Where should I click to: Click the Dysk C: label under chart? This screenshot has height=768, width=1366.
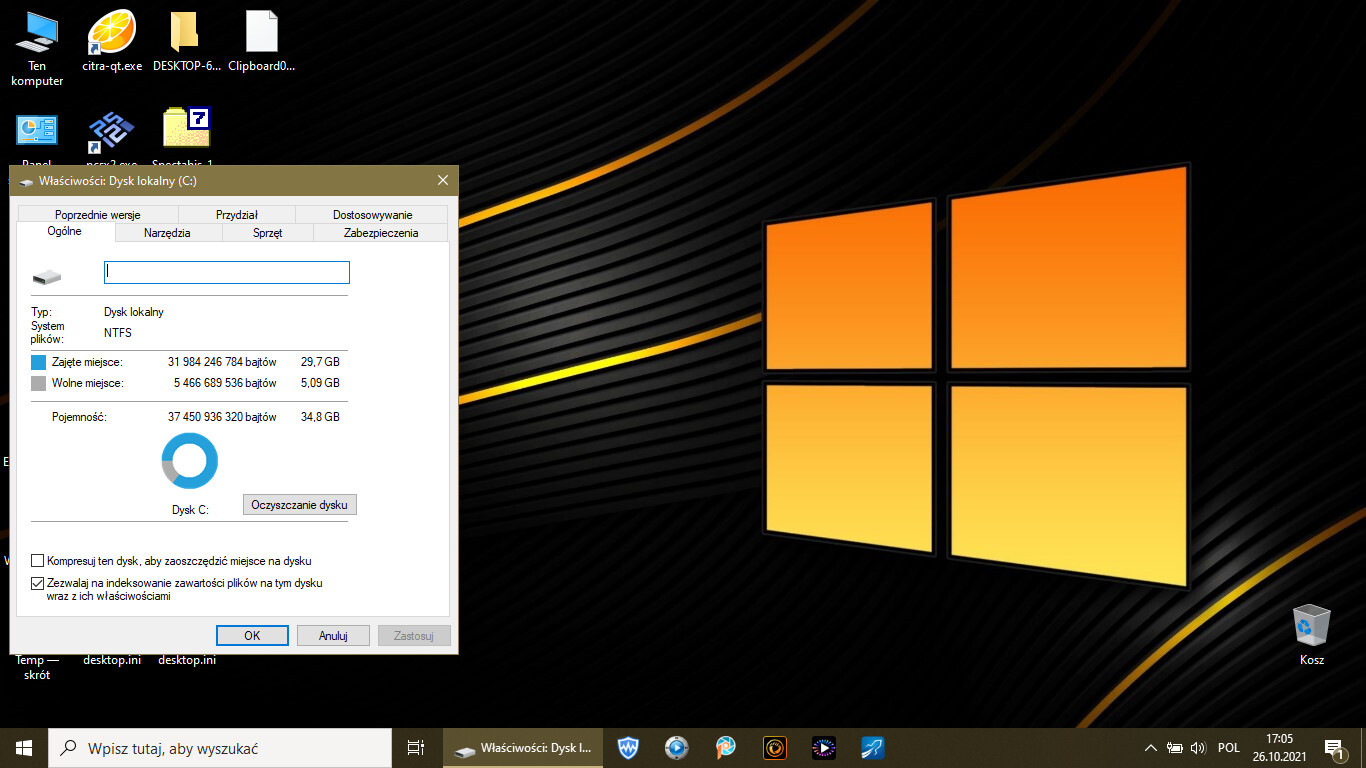[190, 510]
